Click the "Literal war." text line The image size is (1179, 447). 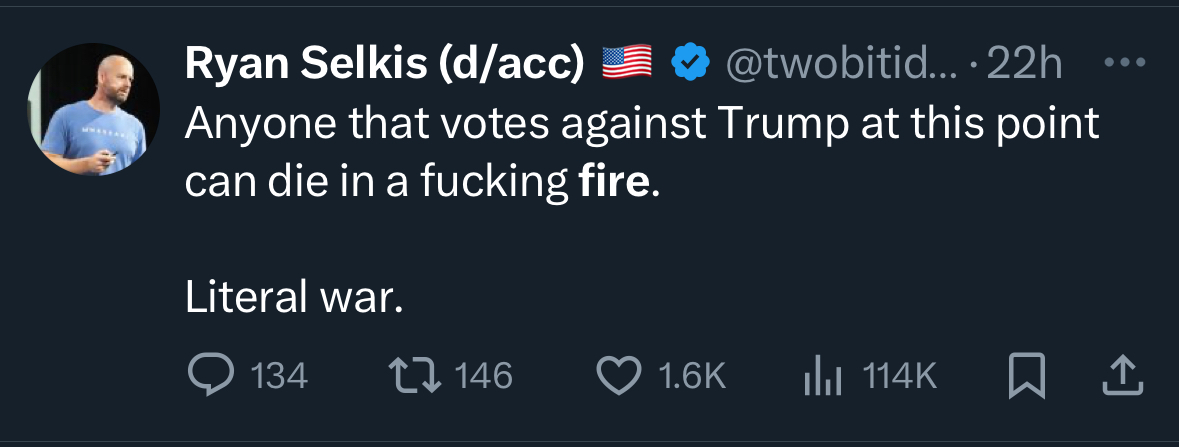(293, 298)
